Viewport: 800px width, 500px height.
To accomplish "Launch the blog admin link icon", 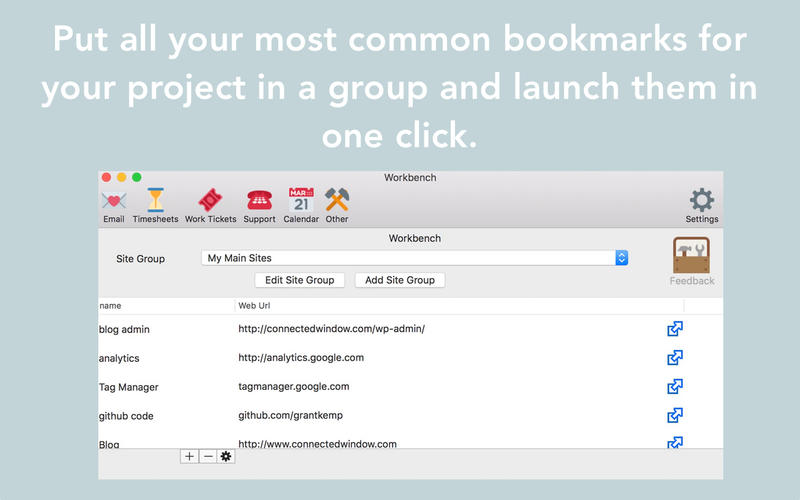I will point(675,329).
